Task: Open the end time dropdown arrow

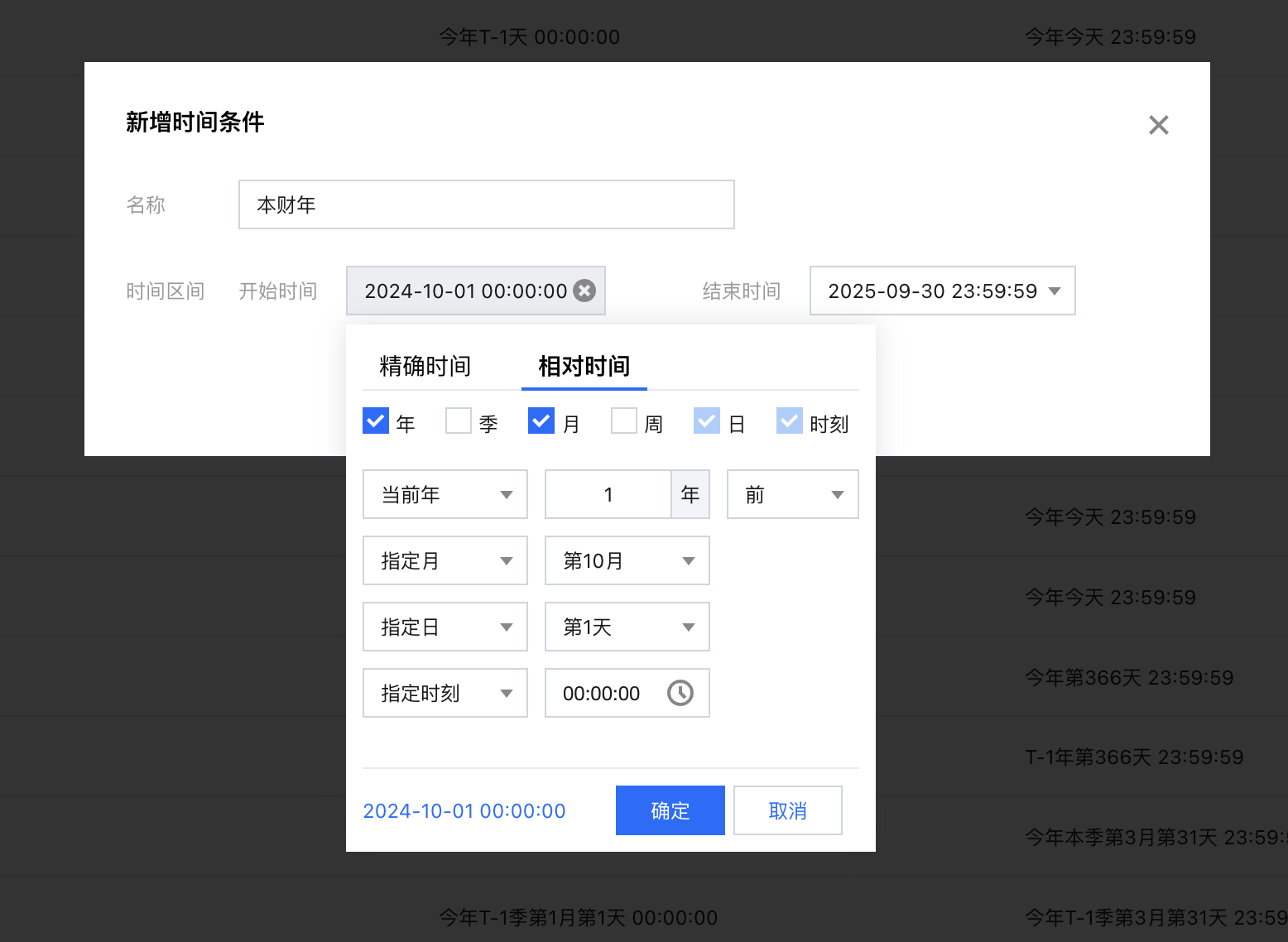Action: [x=1054, y=291]
